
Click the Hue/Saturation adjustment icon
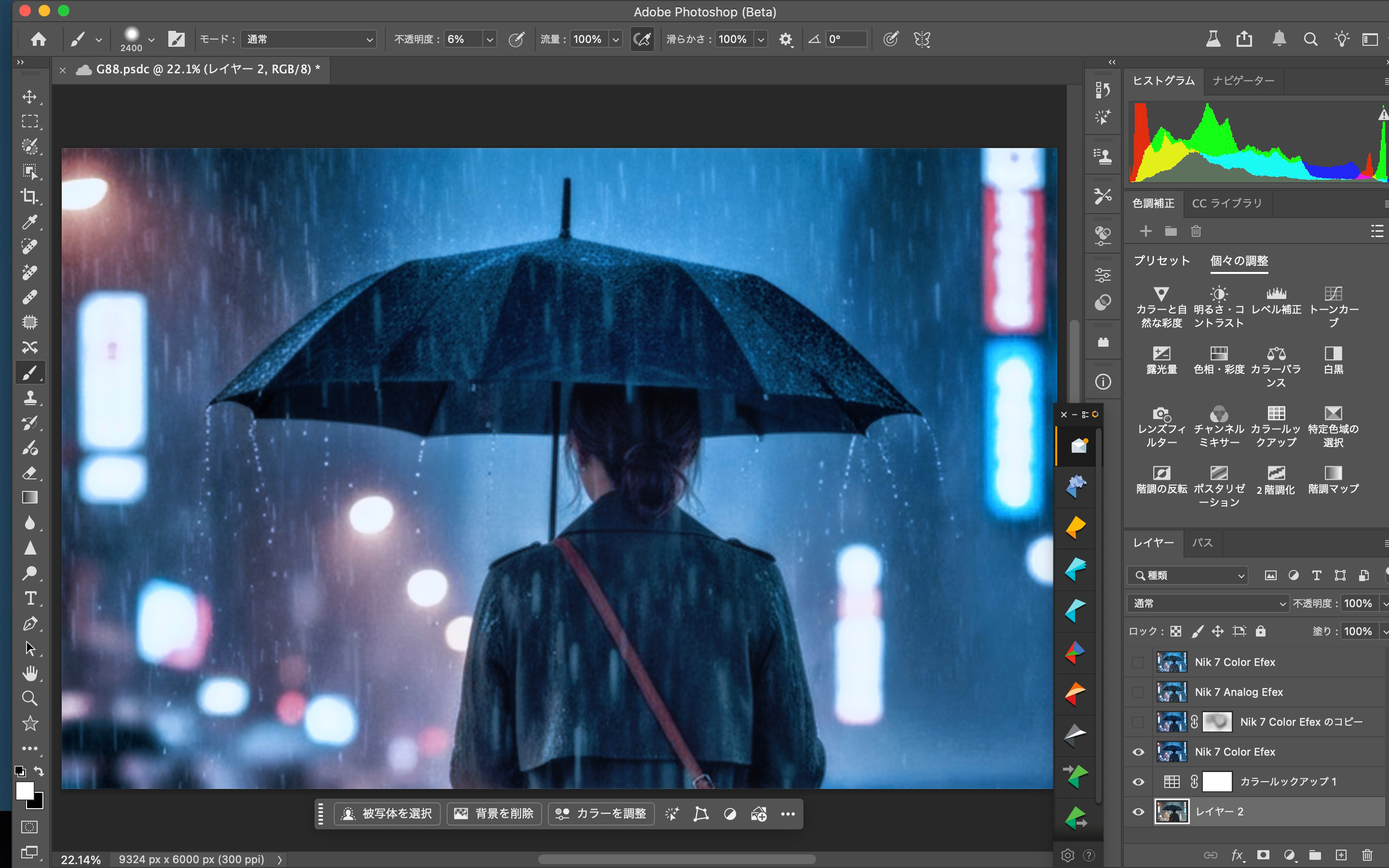pyautogui.click(x=1219, y=353)
